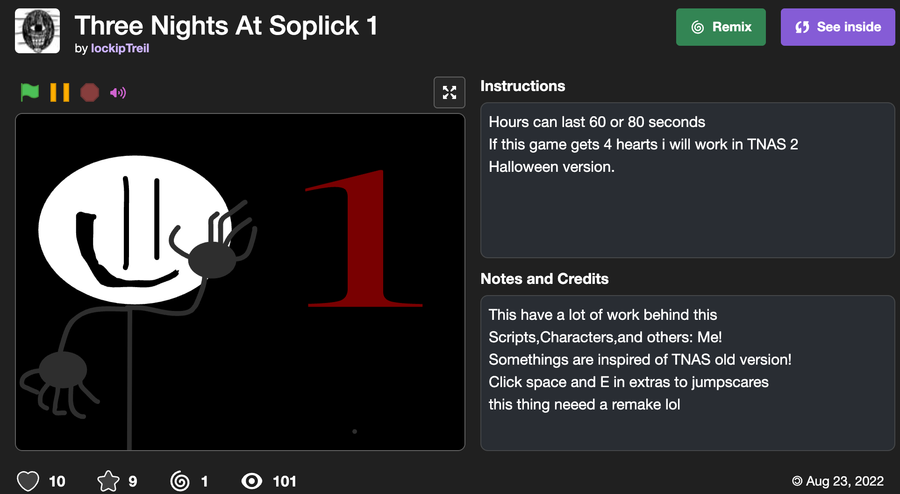Image resolution: width=900 pixels, height=494 pixels.
Task: Stop the project with the red stop sign
Action: click(90, 92)
